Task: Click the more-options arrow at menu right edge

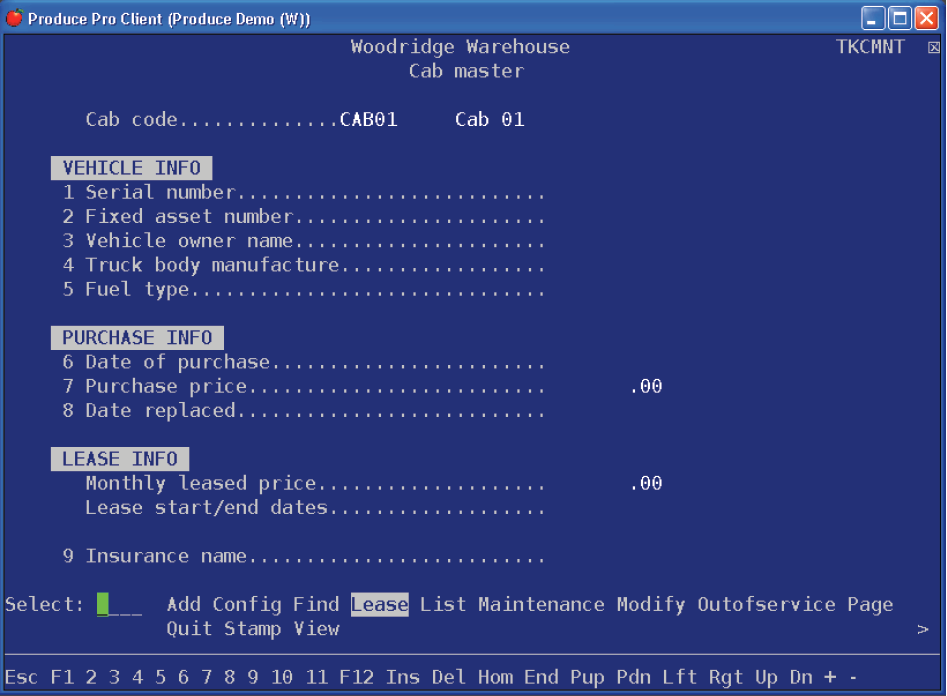Action: [x=922, y=630]
